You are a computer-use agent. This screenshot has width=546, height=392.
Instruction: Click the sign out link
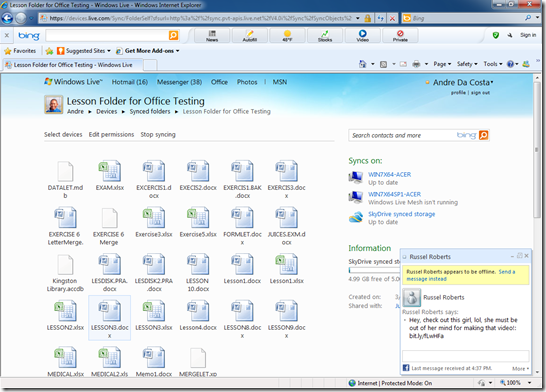coord(480,93)
